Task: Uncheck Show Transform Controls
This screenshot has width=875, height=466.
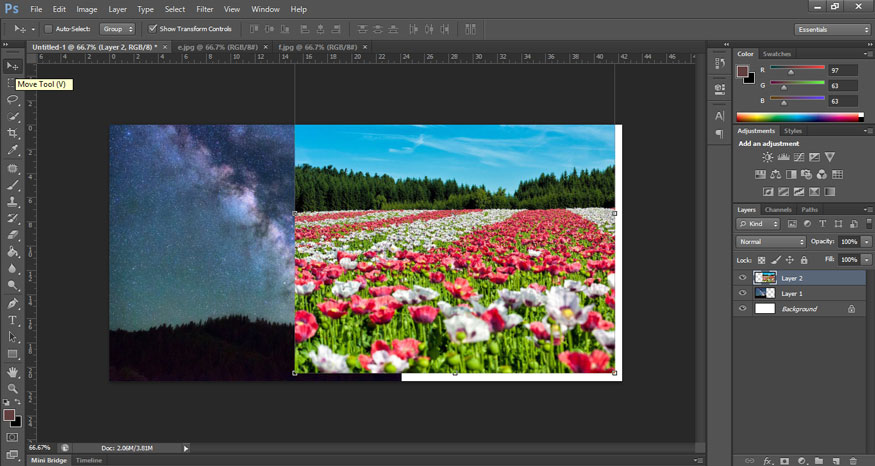Action: pos(152,29)
